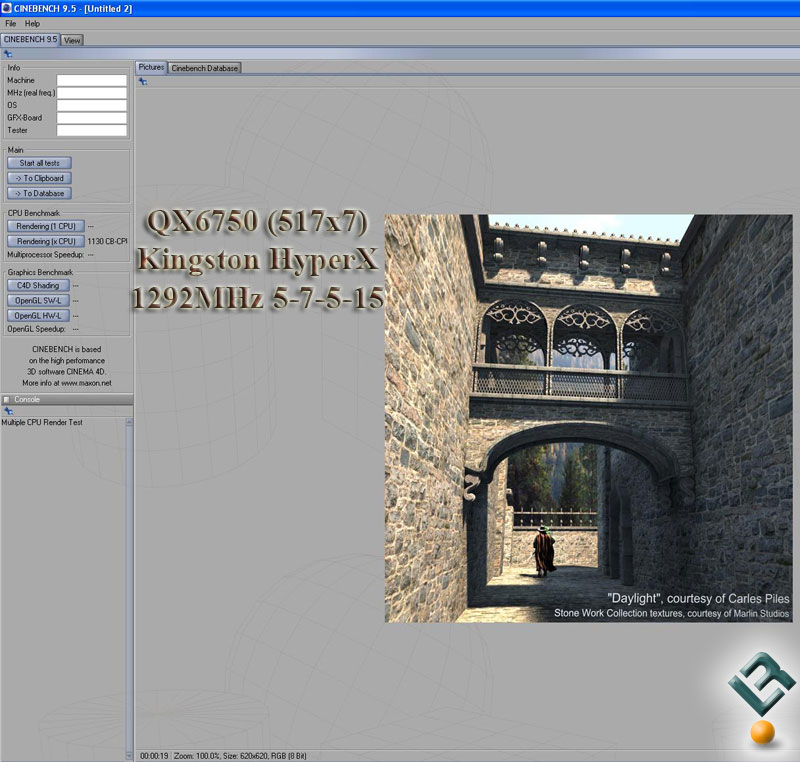Click the OS input field
This screenshot has width=800, height=762.
pos(92,106)
